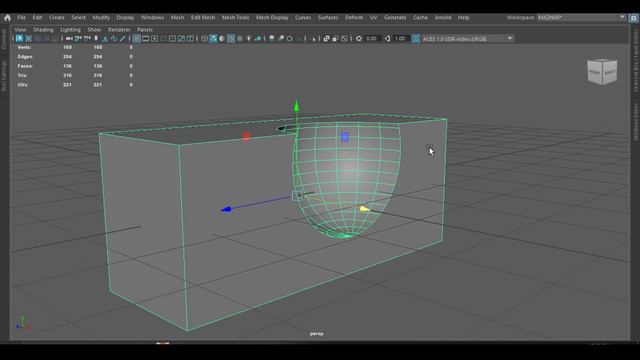Image resolution: width=640 pixels, height=360 pixels.
Task: Click the yellow selected-axis manipulator arrow
Action: point(364,209)
